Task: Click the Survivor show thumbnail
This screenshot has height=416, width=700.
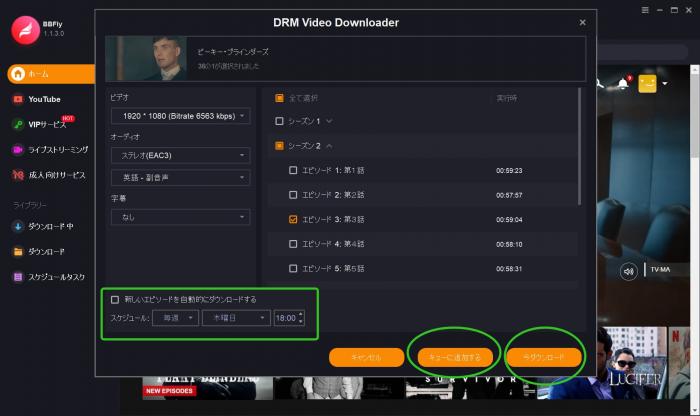Action: click(x=471, y=387)
